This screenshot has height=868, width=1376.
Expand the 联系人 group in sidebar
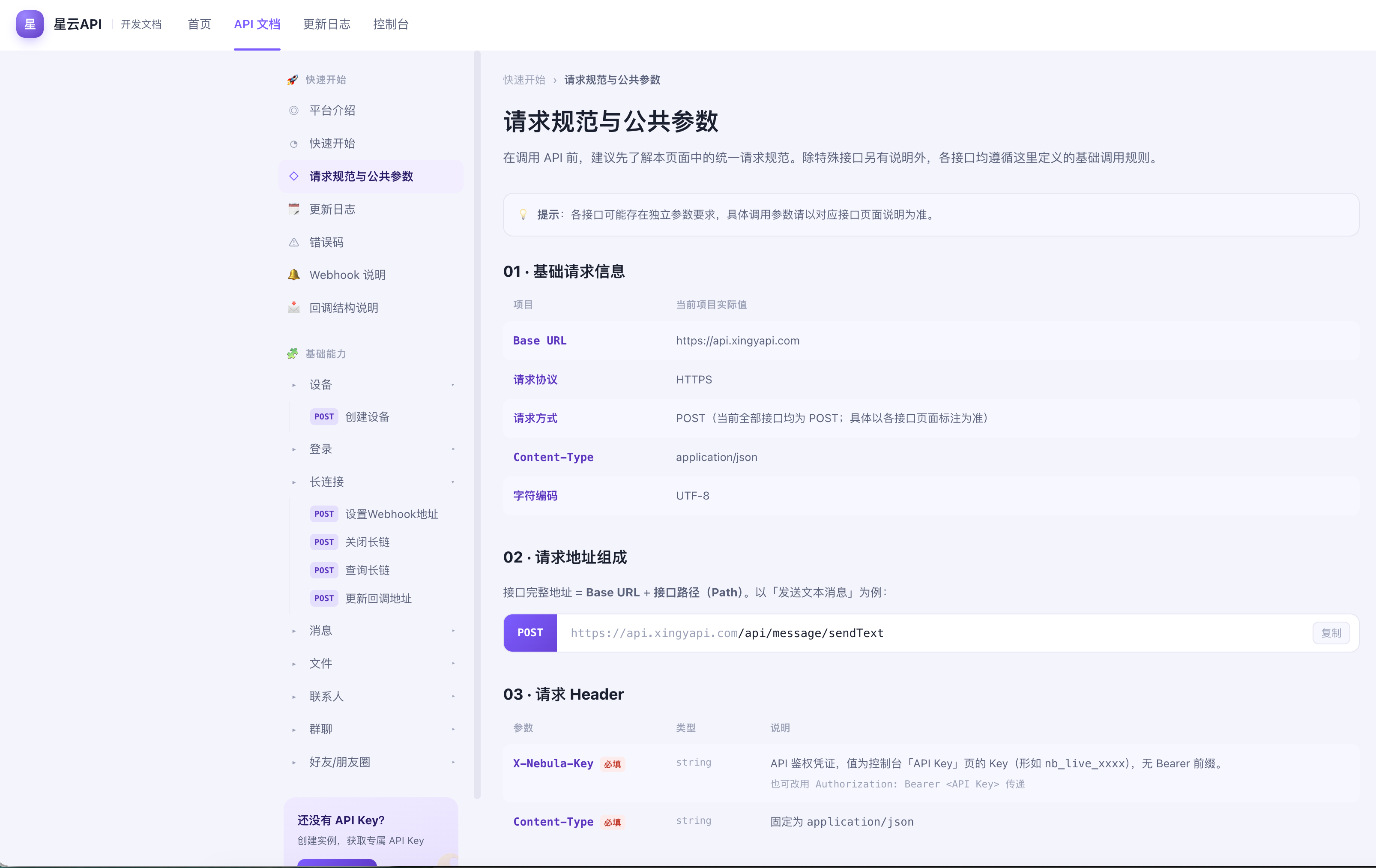coord(370,696)
